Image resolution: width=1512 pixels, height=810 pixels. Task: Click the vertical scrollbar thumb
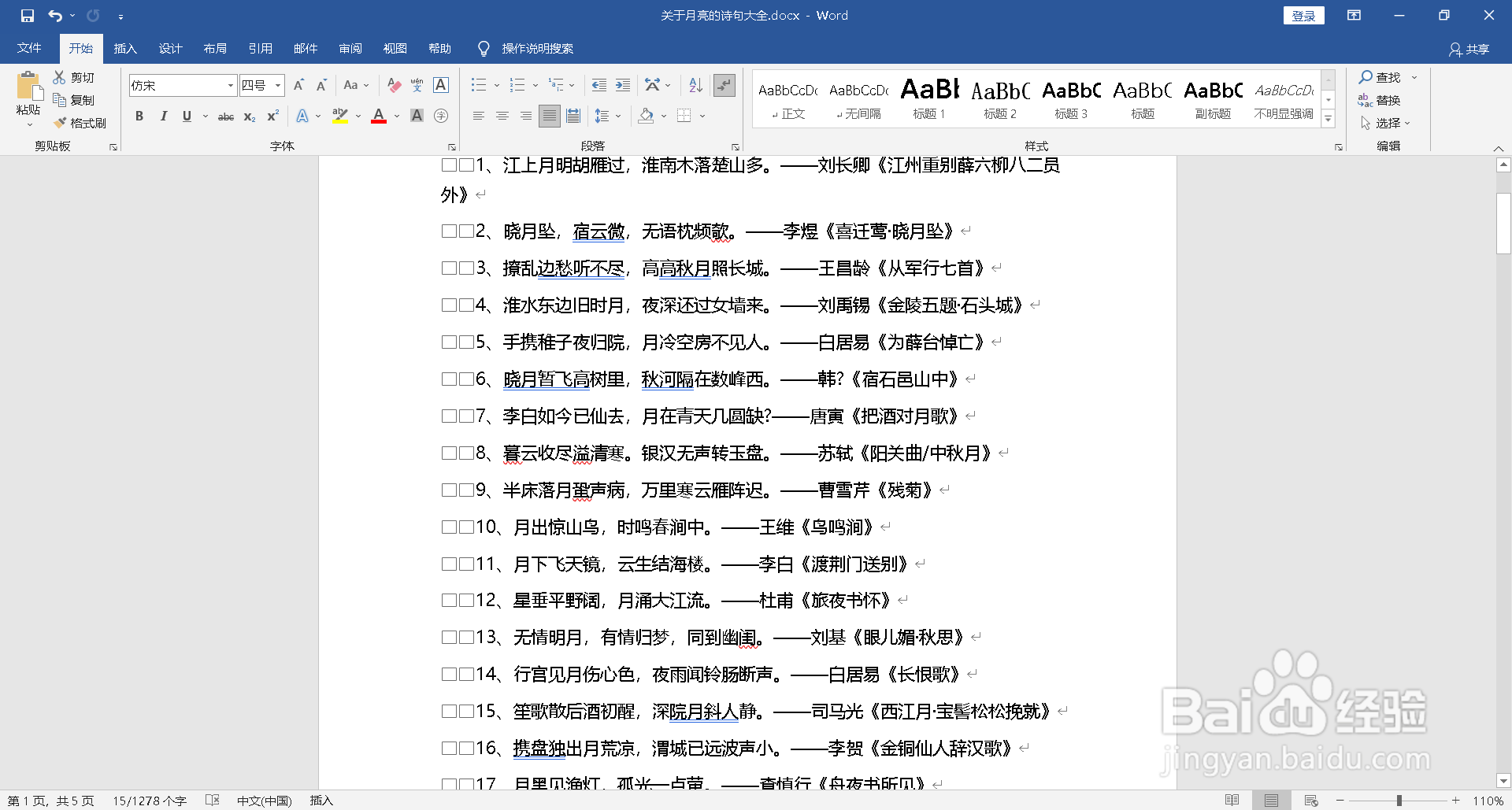[1503, 224]
